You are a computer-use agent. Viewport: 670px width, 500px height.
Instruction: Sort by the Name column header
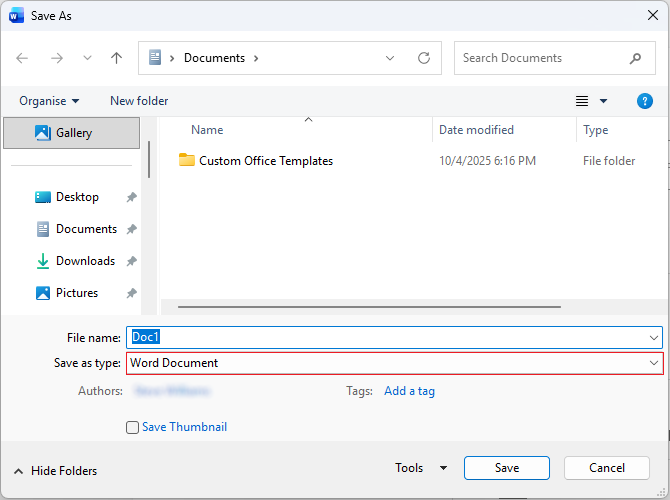click(x=207, y=130)
